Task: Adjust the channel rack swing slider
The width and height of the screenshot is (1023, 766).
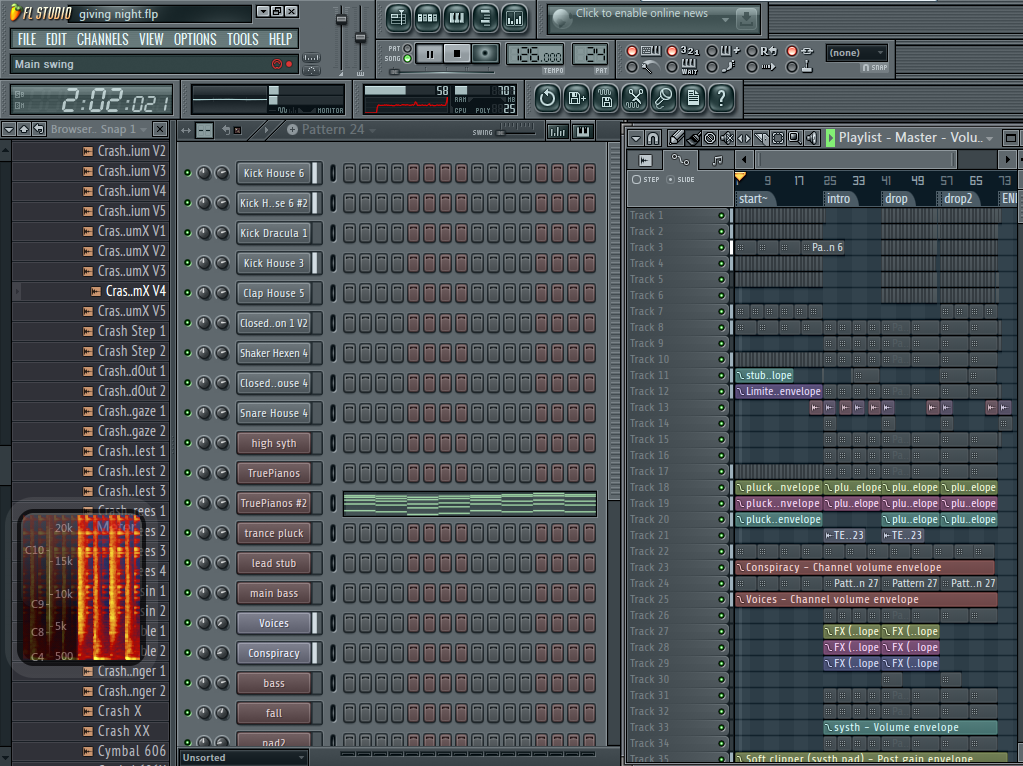Action: 515,132
